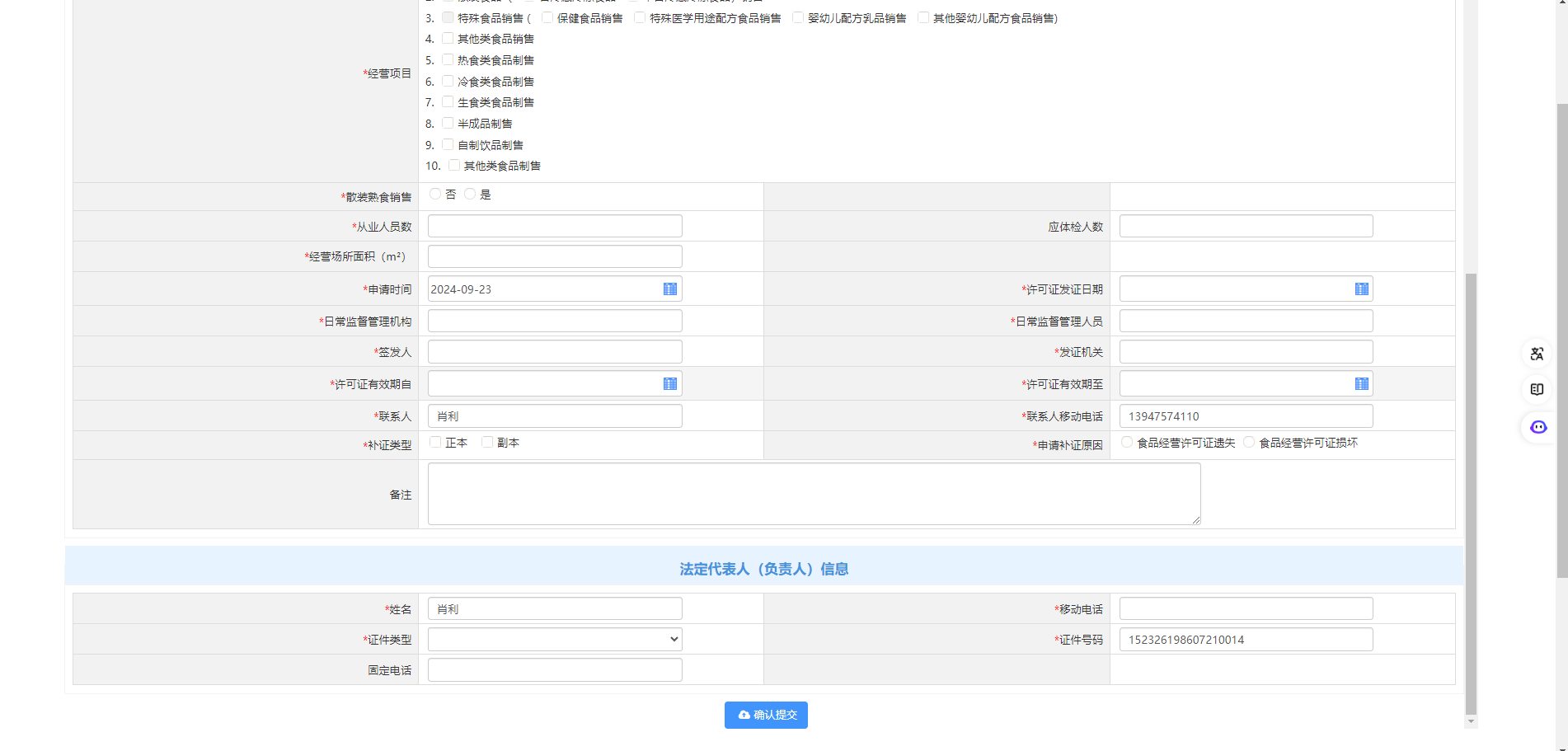The image size is (1568, 751).
Task: Focus the 从业人员数 input field
Action: pyautogui.click(x=554, y=227)
